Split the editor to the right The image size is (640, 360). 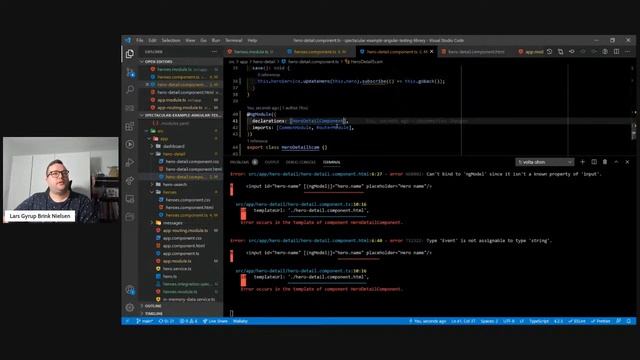(x=616, y=52)
